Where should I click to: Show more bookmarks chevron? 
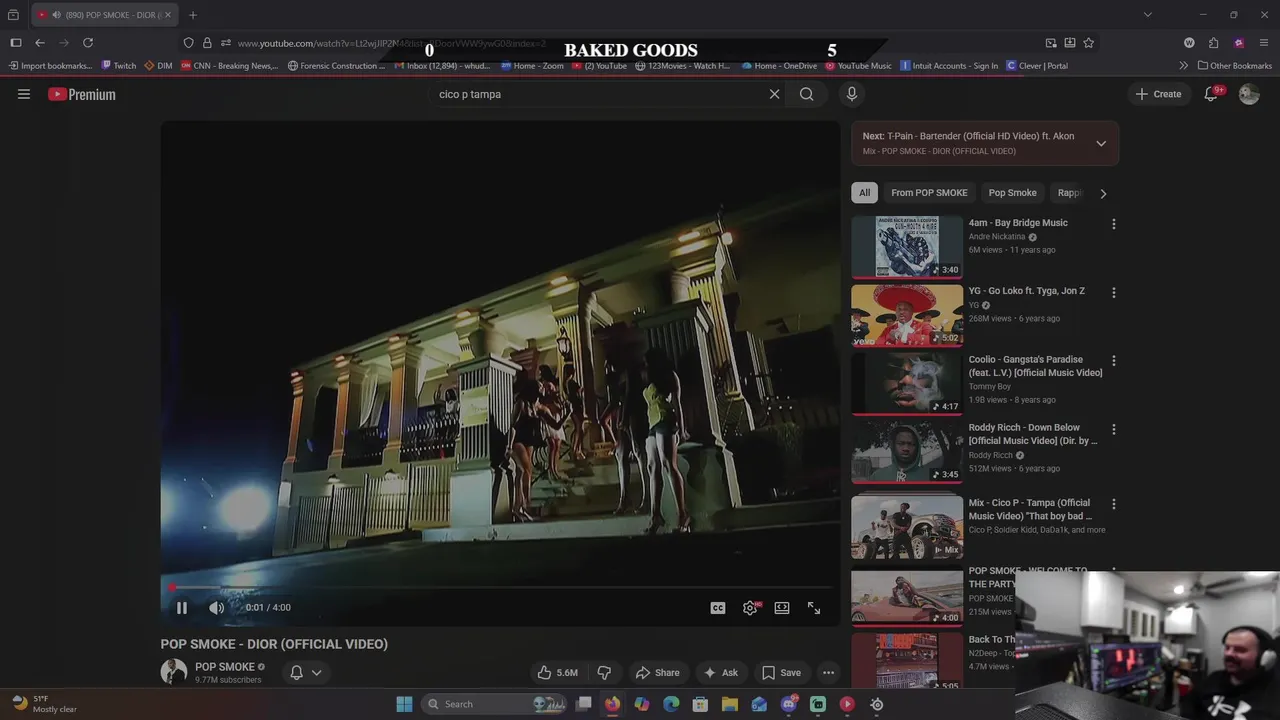pyautogui.click(x=1184, y=66)
